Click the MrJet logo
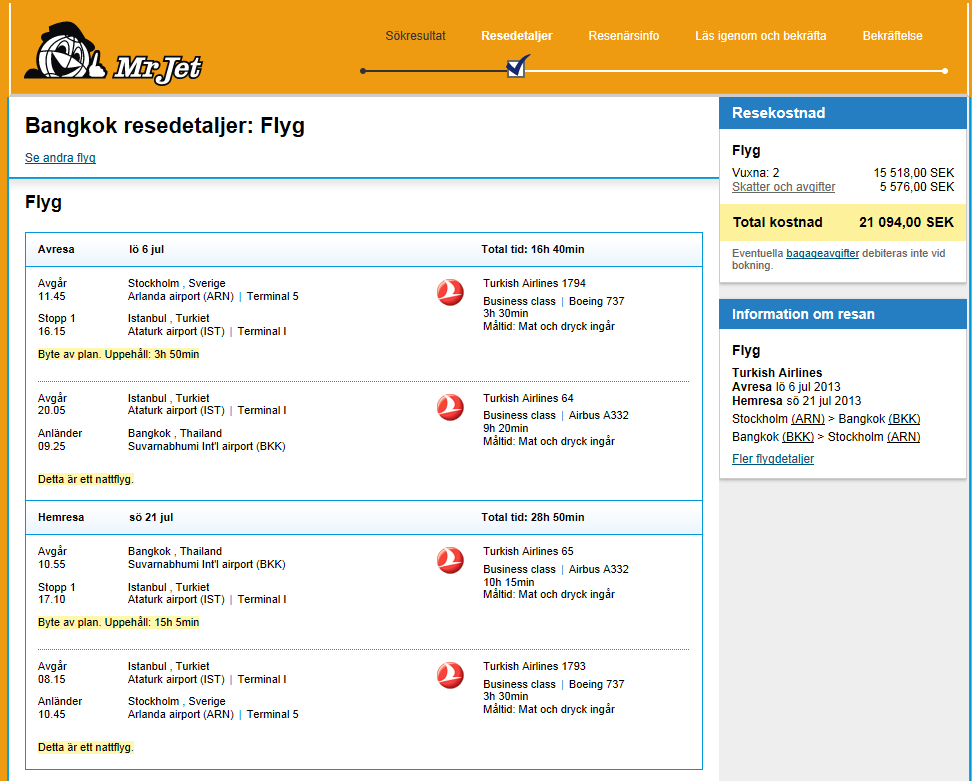The image size is (972, 781). click(113, 53)
